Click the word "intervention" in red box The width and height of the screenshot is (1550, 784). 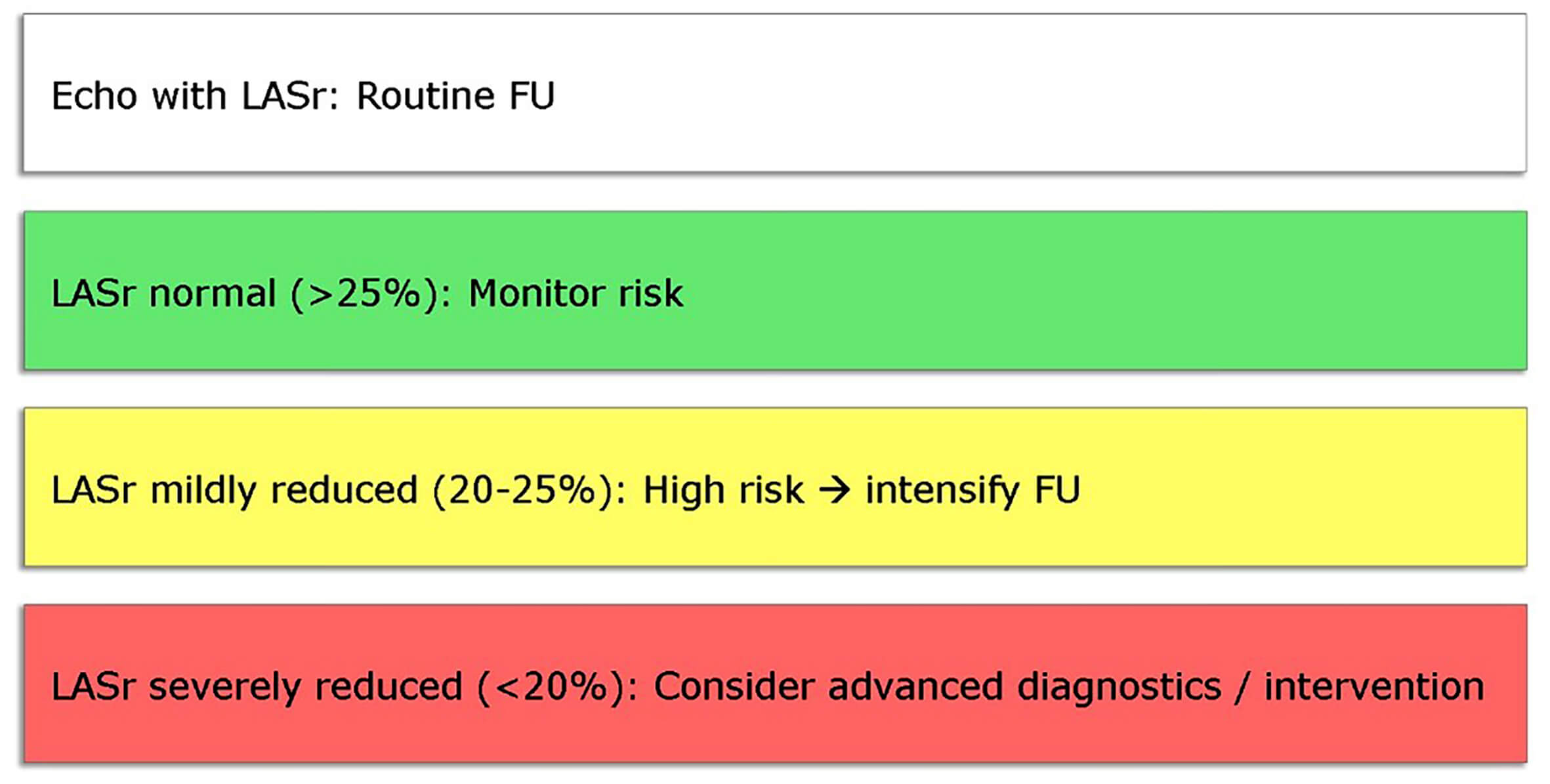tap(1374, 687)
